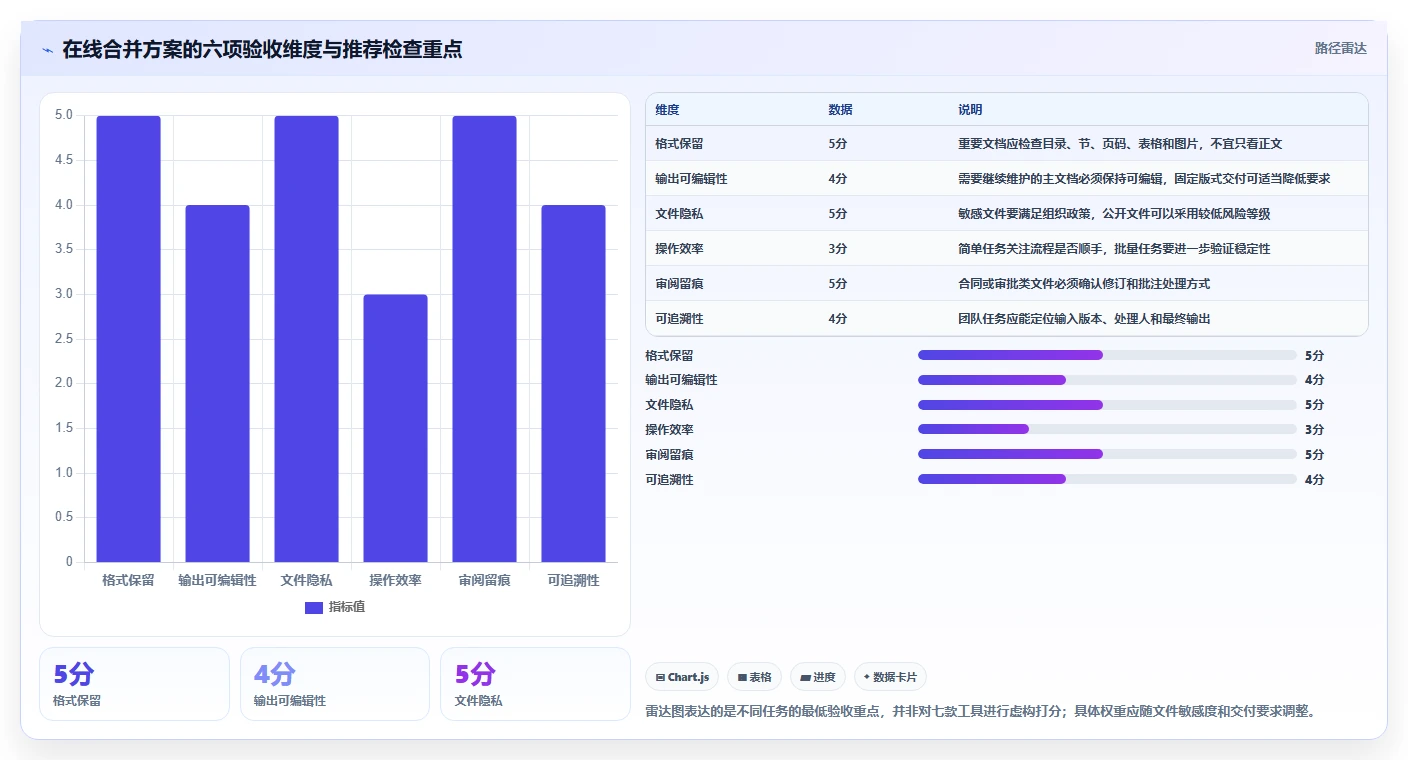The height and width of the screenshot is (760, 1408).
Task: Click the 5.0 y-axis label
Action: coord(63,115)
